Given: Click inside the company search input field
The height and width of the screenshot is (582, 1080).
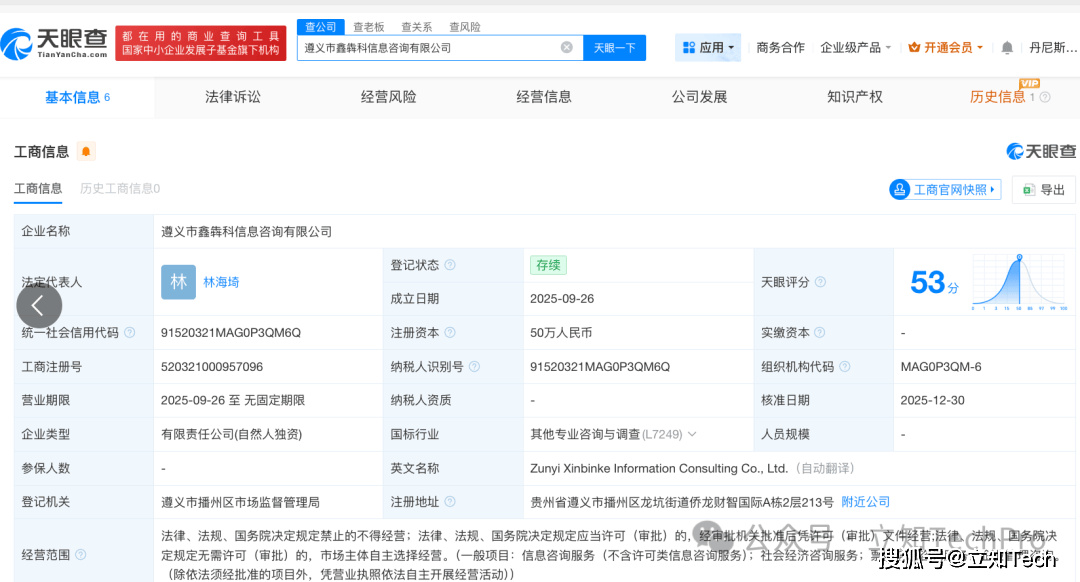Looking at the screenshot, I should pyautogui.click(x=430, y=47).
